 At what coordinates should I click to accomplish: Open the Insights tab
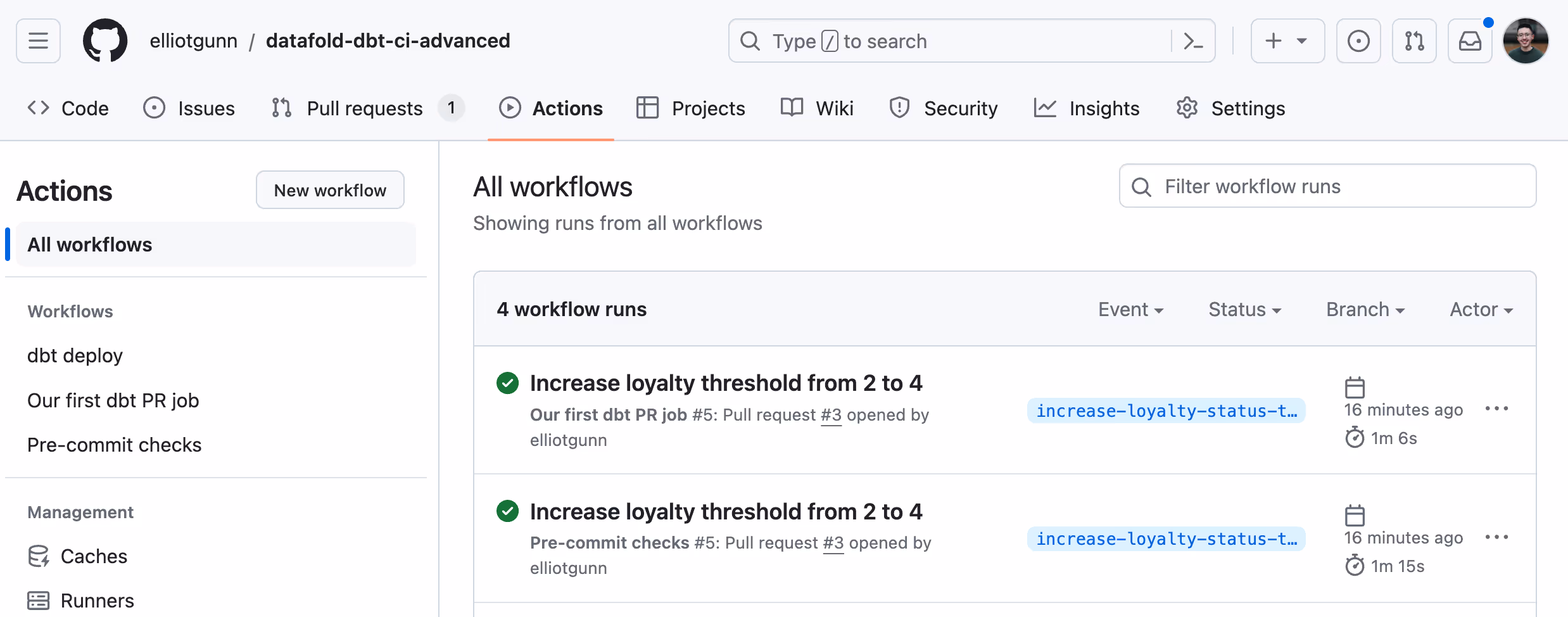click(x=1087, y=108)
